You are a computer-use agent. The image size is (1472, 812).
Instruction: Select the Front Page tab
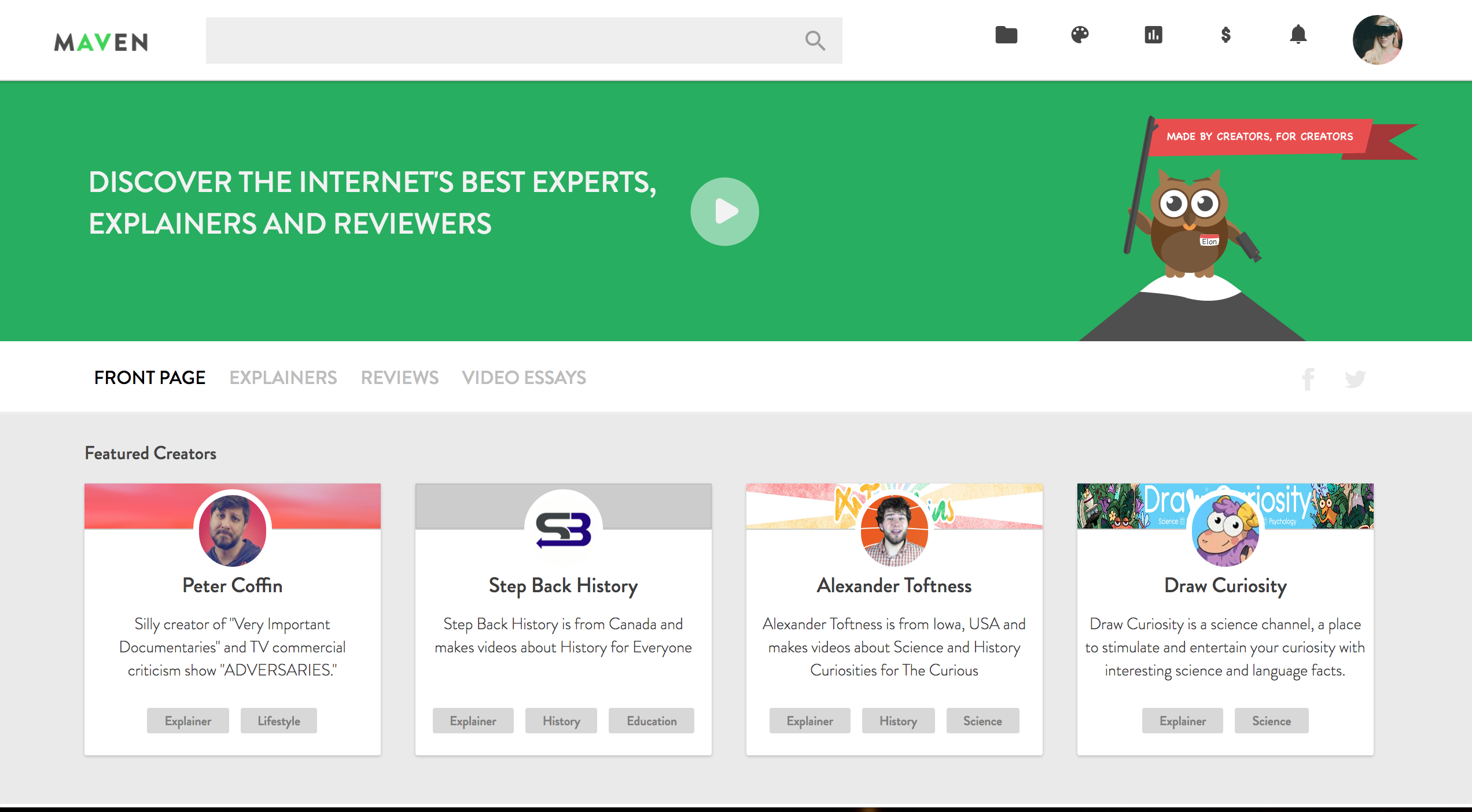[x=150, y=378]
